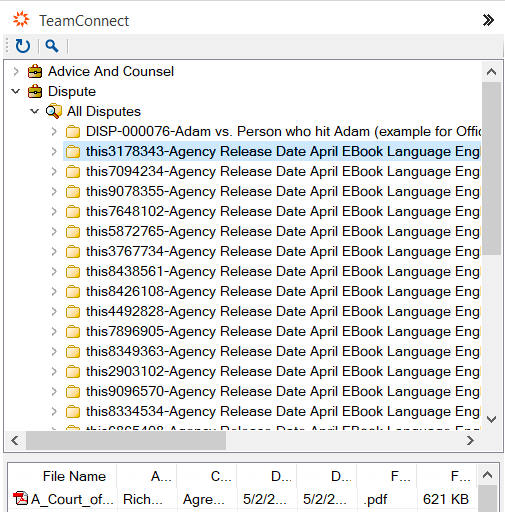This screenshot has width=505, height=512.
Task: Sort by the File Name column header
Action: click(63, 476)
